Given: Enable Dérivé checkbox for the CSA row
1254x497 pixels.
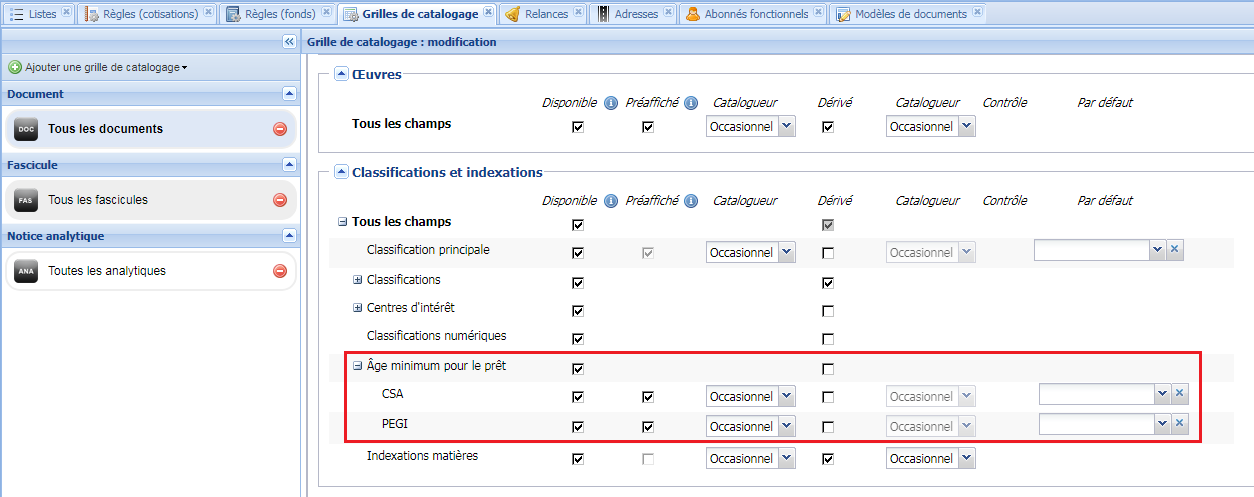Looking at the screenshot, I should click(x=827, y=398).
